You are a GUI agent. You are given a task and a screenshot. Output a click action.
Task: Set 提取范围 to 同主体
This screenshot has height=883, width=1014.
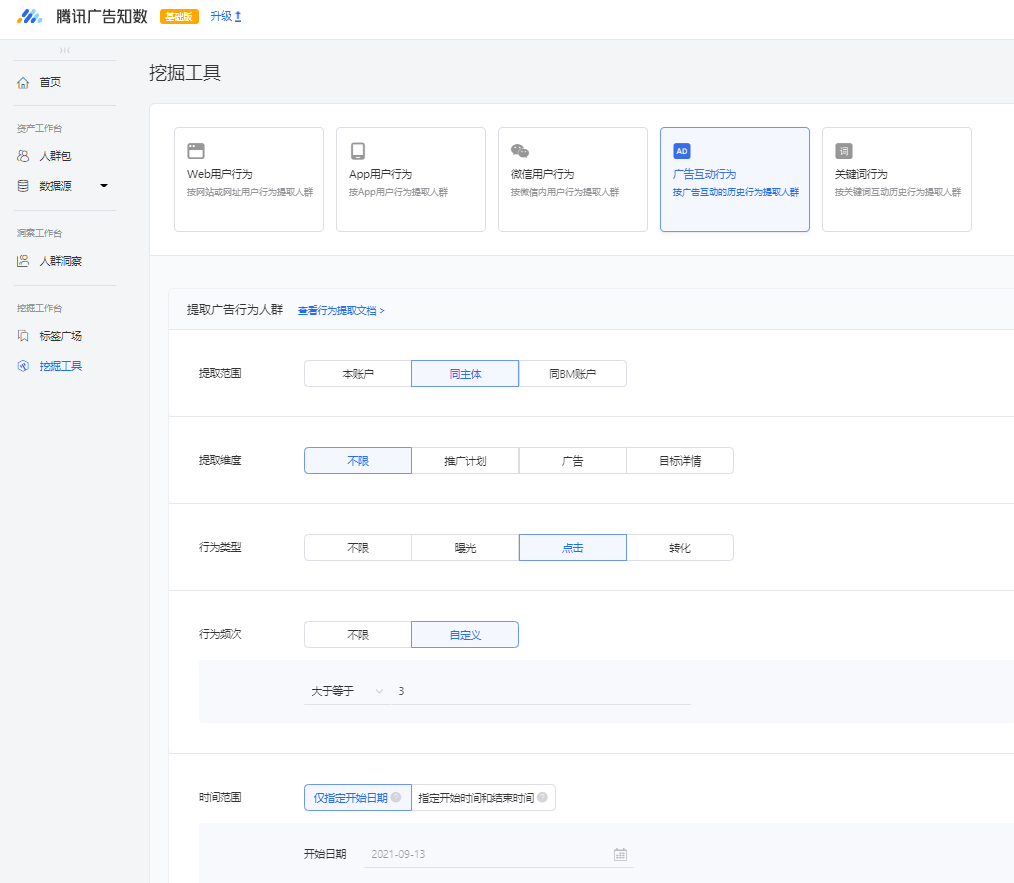465,373
